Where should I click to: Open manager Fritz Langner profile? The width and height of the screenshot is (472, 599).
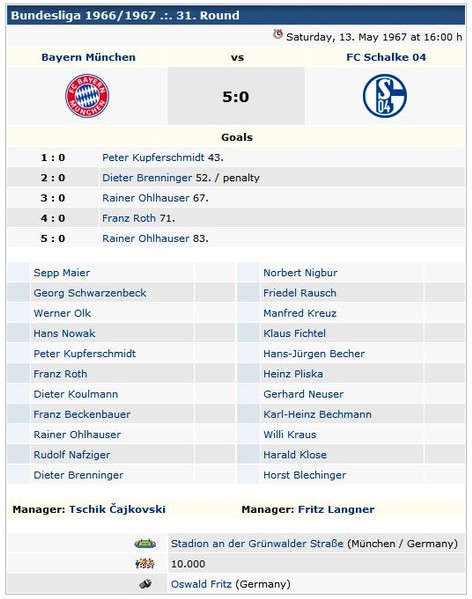(336, 509)
